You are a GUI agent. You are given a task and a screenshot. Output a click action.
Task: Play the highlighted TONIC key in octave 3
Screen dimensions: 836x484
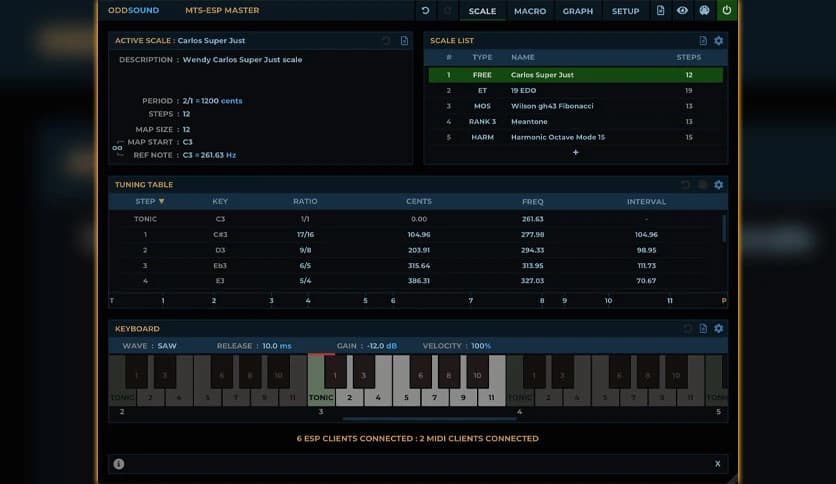click(x=321, y=389)
